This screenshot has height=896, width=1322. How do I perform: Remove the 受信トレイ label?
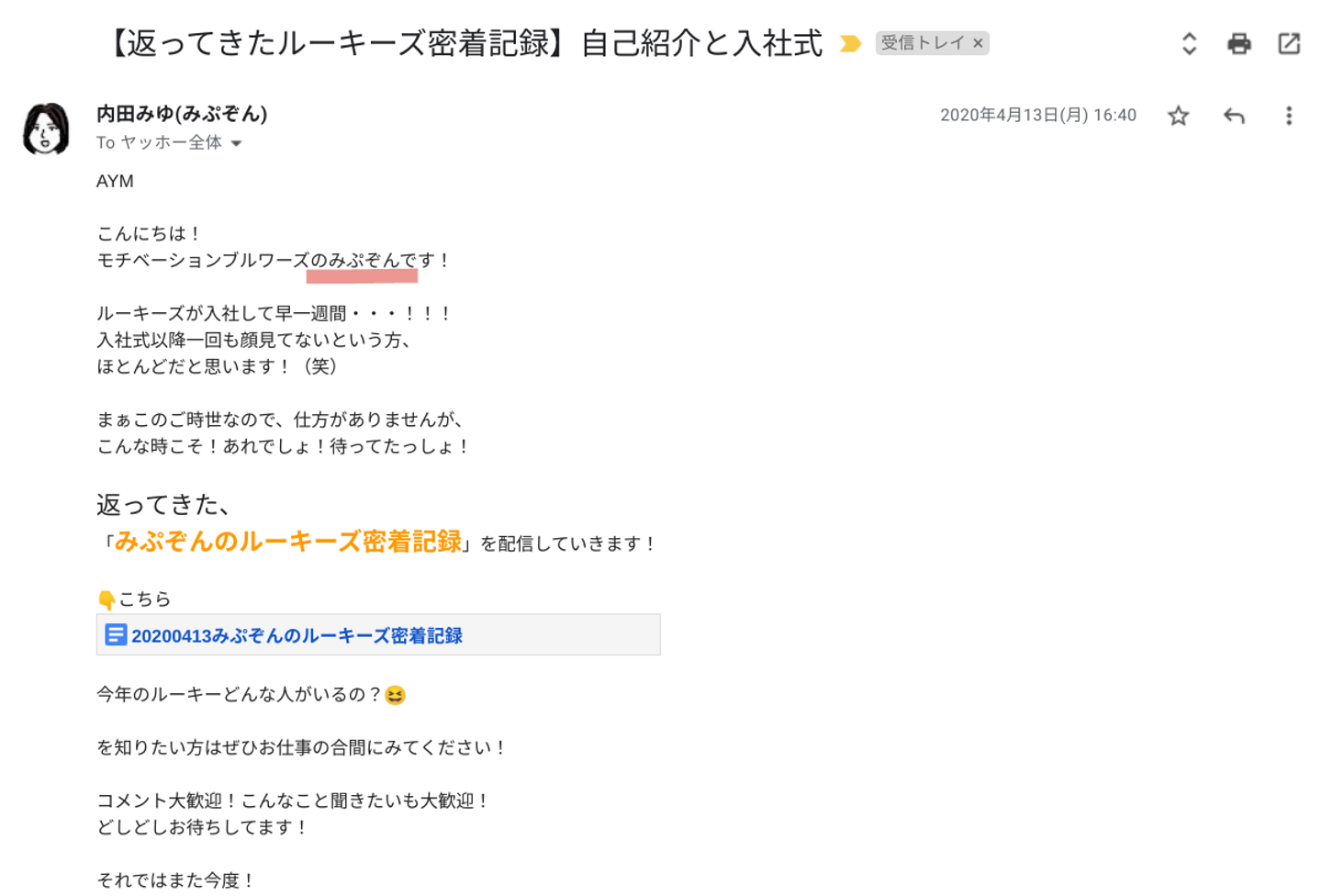tap(979, 43)
